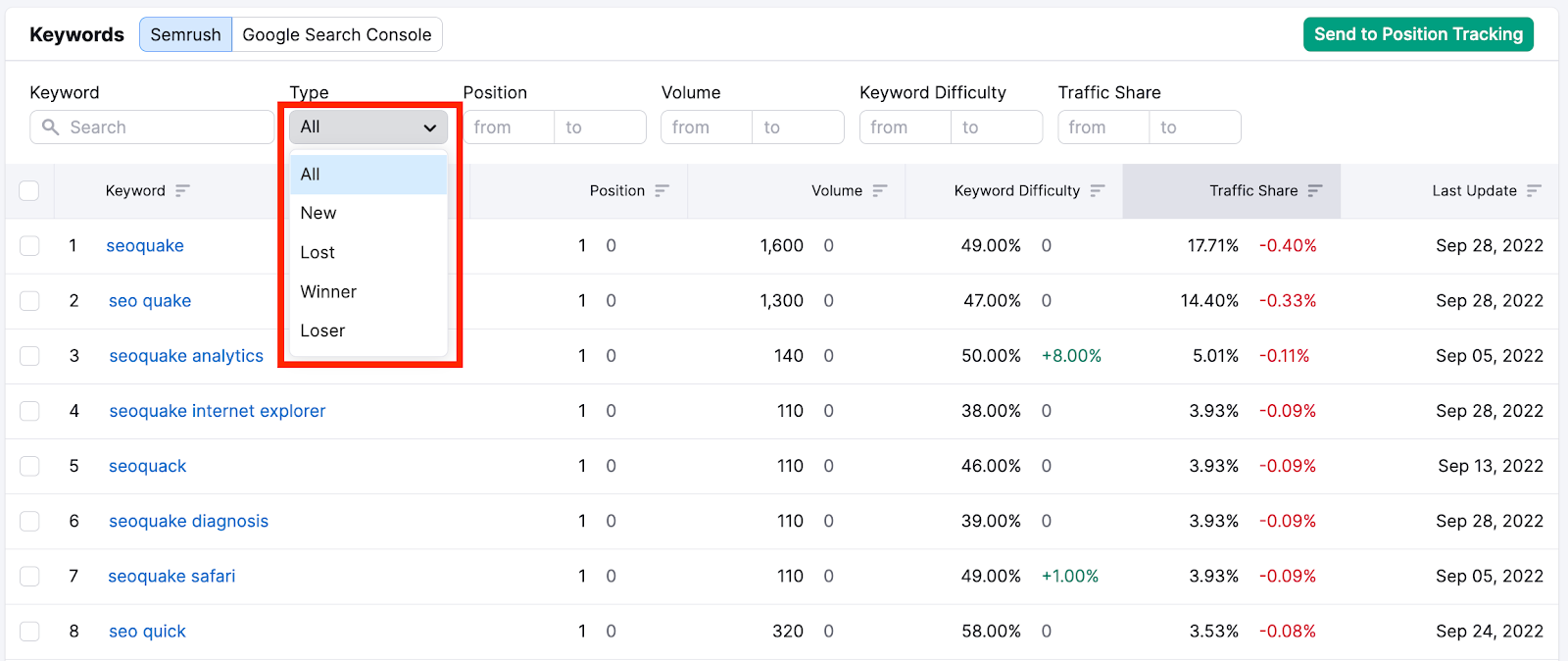Viewport: 1568px width, 661px height.
Task: Choose Lost in Type dropdown
Action: tap(368, 252)
